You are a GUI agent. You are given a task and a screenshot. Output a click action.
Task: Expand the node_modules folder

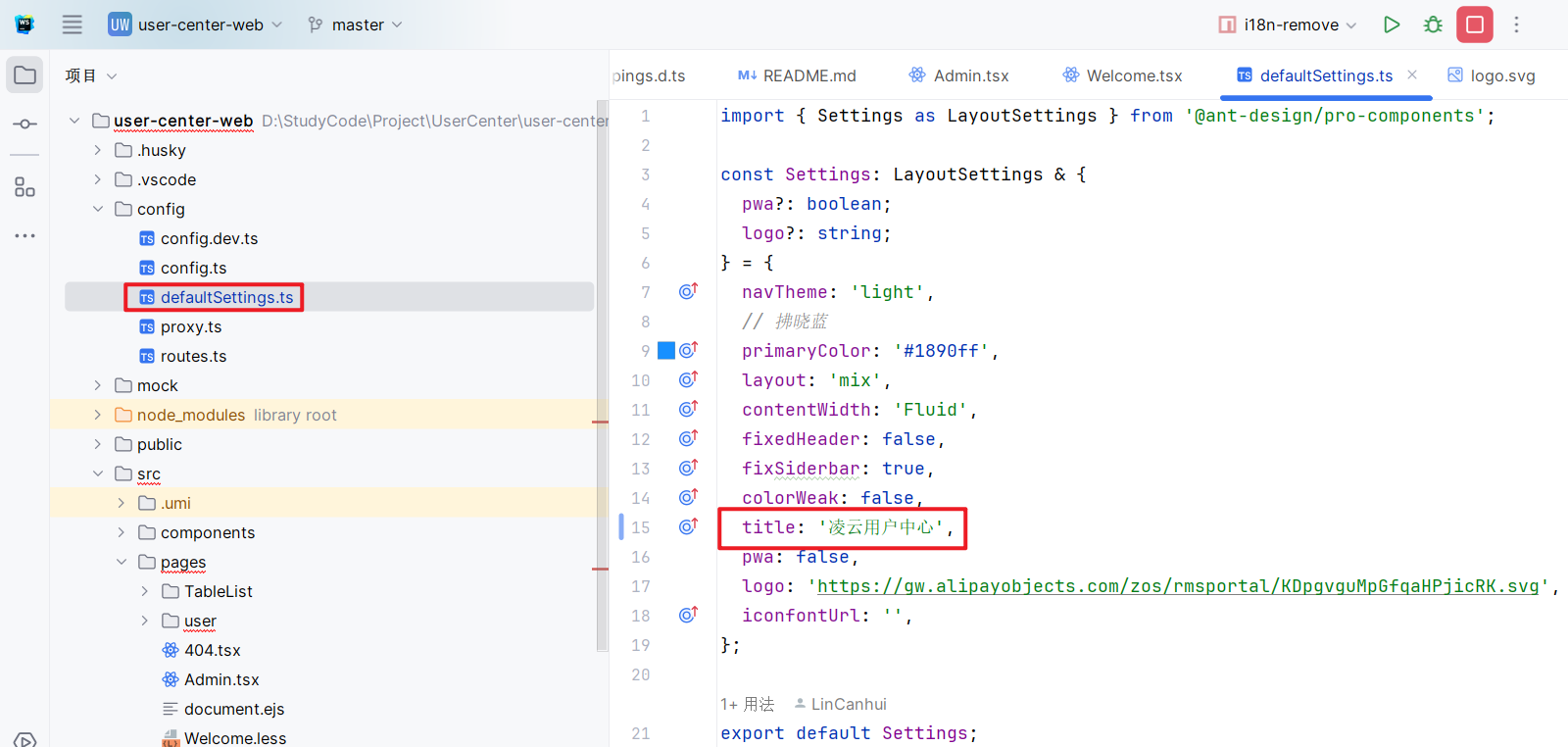(x=98, y=415)
